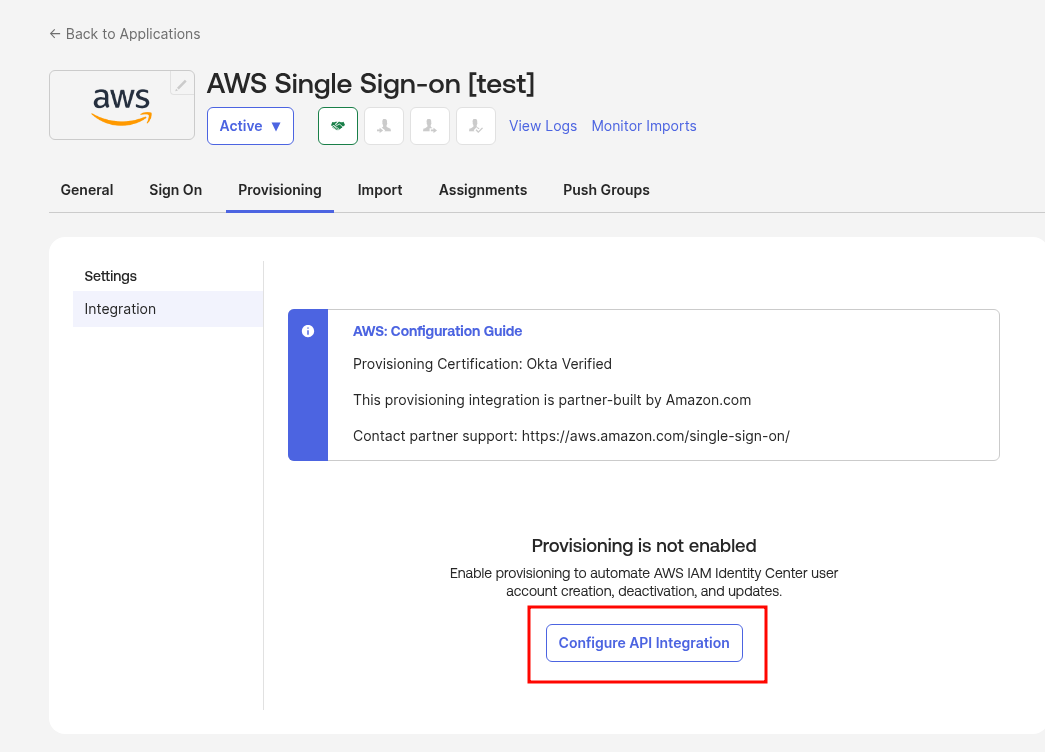Click the grey user checkmark icon
The width and height of the screenshot is (1045, 752).
[x=476, y=126]
